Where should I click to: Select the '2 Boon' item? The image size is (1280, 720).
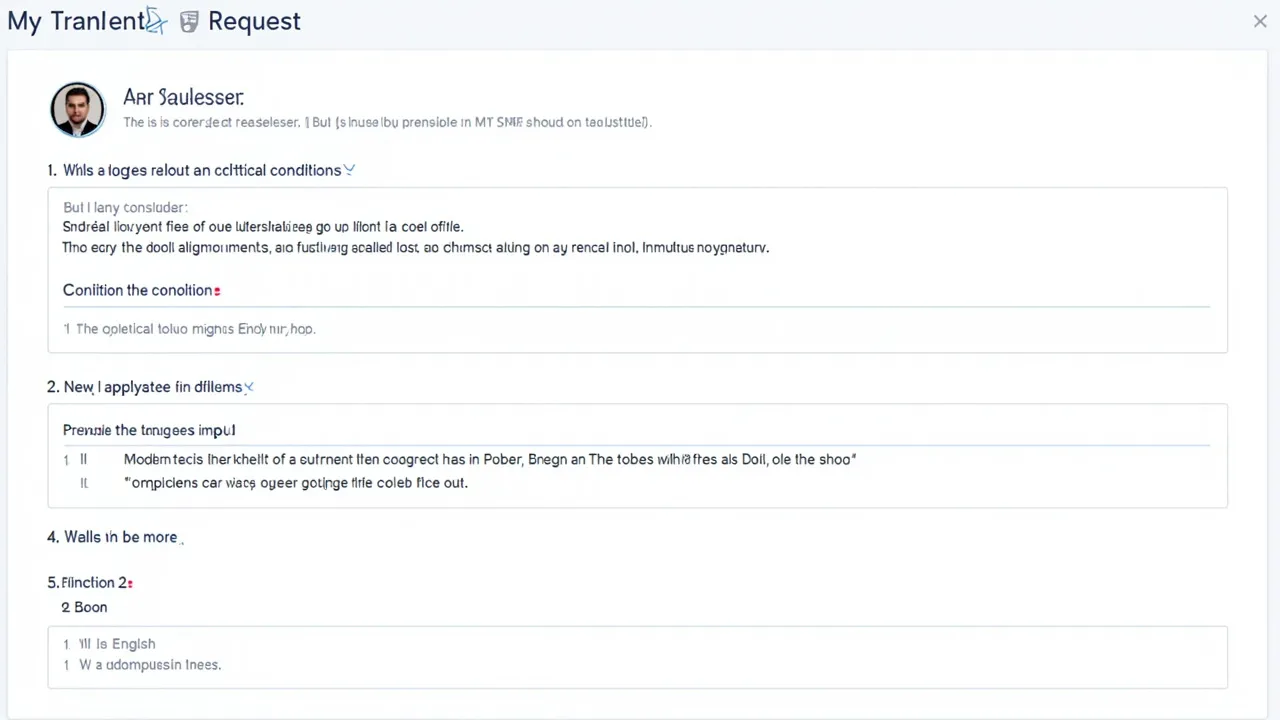[x=84, y=607]
